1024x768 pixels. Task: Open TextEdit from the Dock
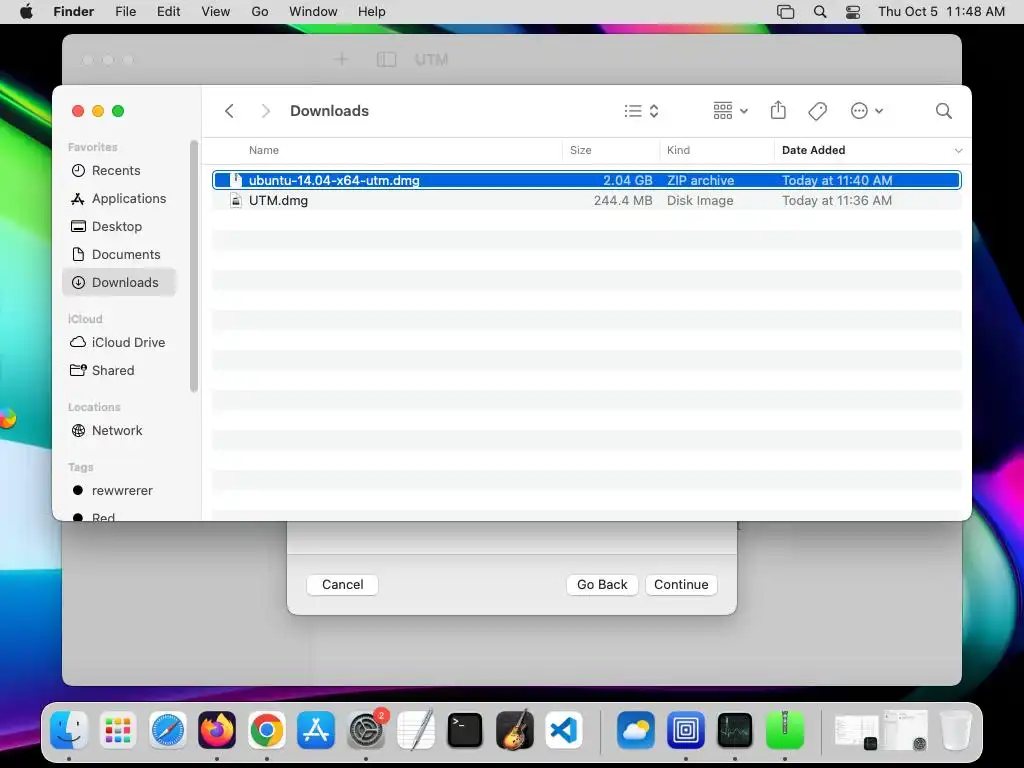[415, 729]
